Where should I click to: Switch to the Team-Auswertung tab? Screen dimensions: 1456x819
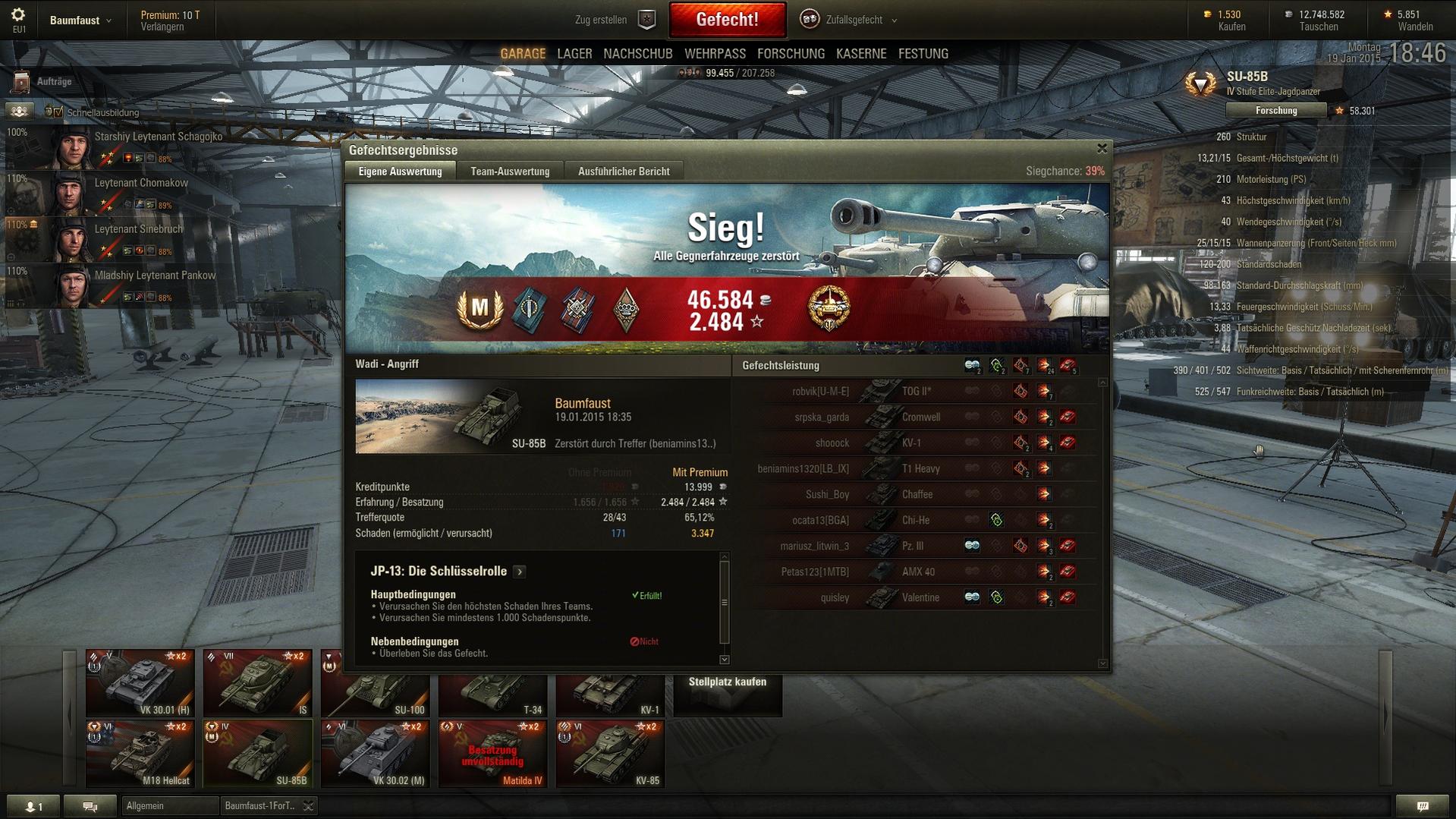[510, 172]
